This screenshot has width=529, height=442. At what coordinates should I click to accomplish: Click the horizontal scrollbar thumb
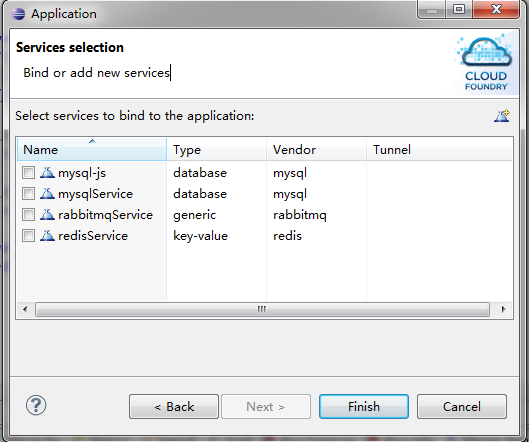pos(262,309)
